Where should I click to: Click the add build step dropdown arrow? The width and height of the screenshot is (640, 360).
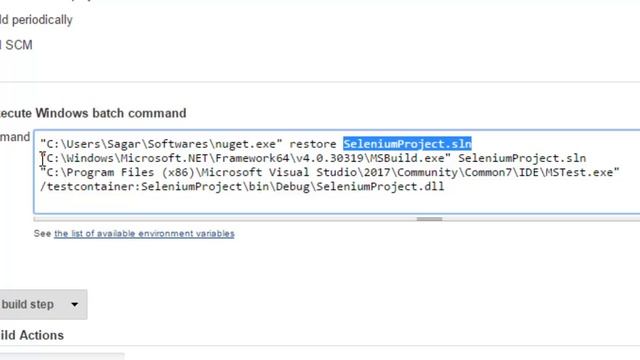(x=74, y=304)
